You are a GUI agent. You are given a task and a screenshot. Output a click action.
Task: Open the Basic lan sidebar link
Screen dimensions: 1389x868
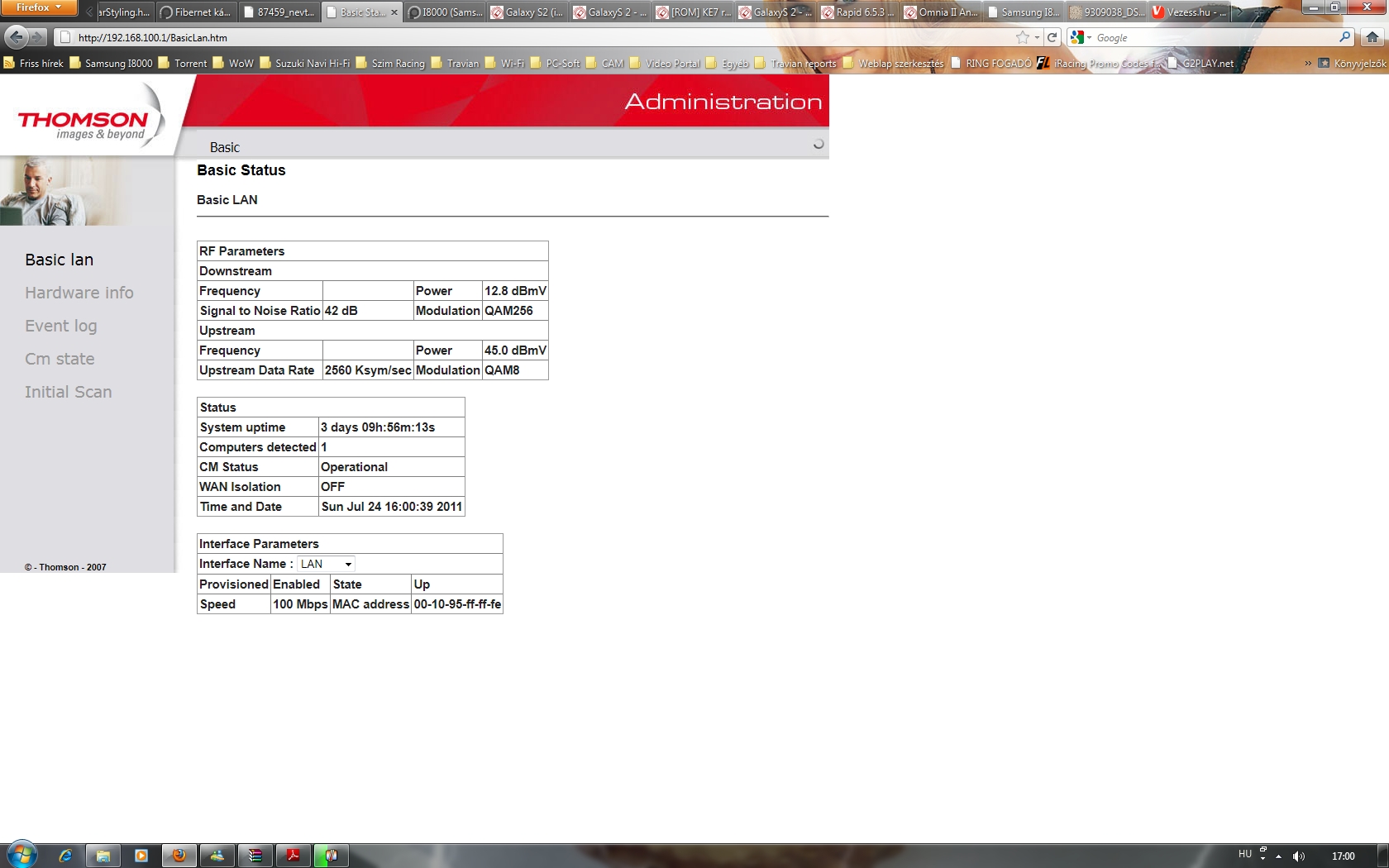point(60,260)
